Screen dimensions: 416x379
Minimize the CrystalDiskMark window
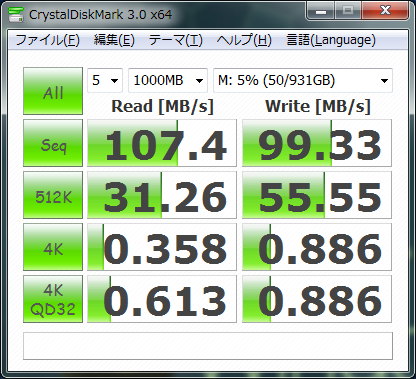point(321,11)
